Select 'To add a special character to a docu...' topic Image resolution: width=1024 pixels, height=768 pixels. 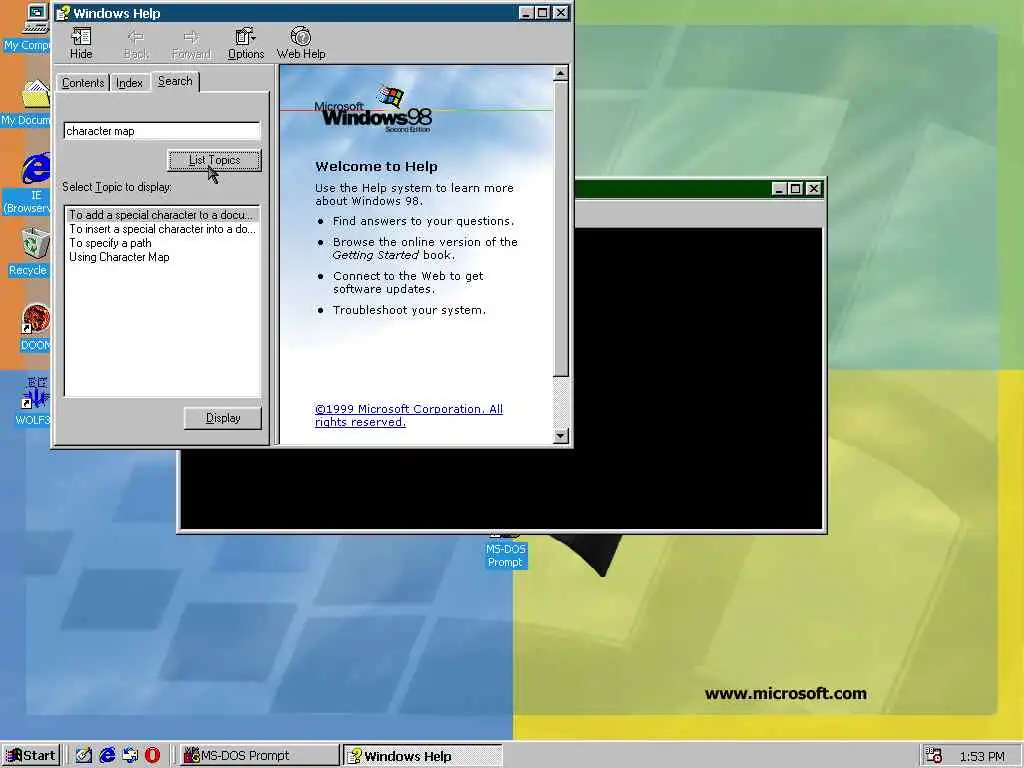pyautogui.click(x=161, y=215)
